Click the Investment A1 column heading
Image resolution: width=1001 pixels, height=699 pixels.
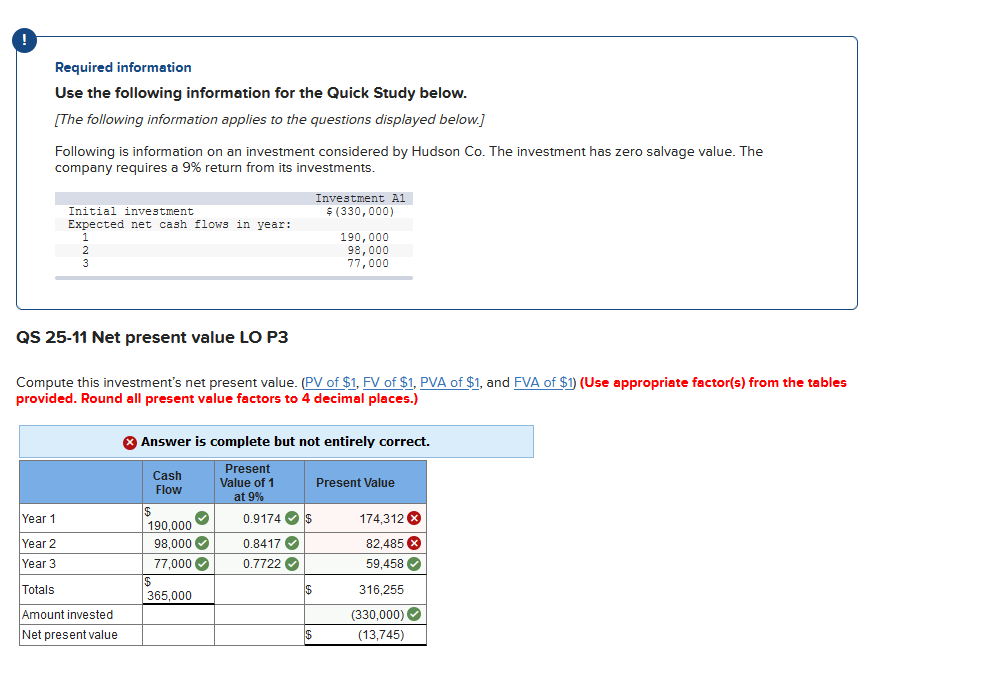point(360,199)
